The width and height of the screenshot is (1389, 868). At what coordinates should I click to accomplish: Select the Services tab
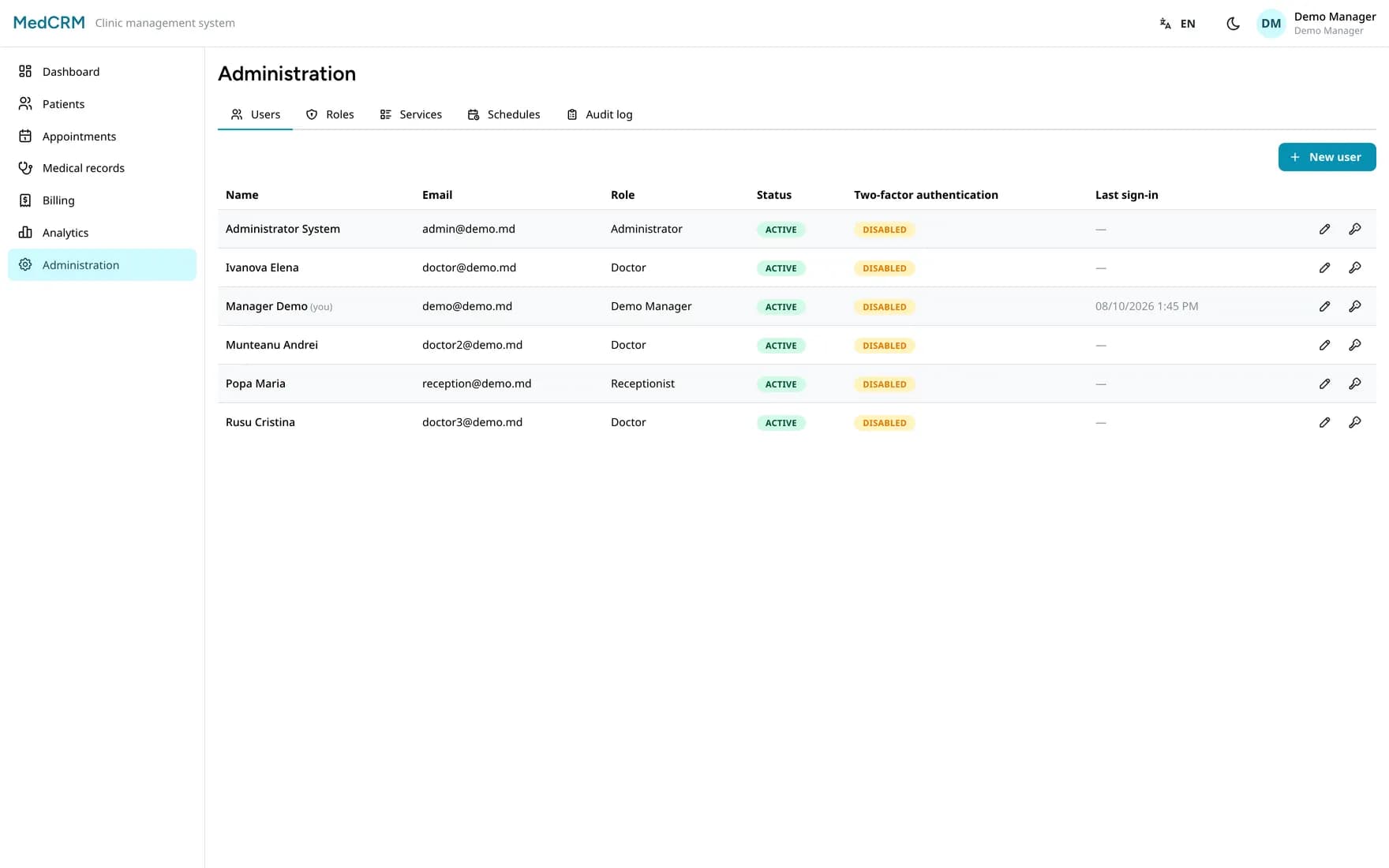click(410, 114)
